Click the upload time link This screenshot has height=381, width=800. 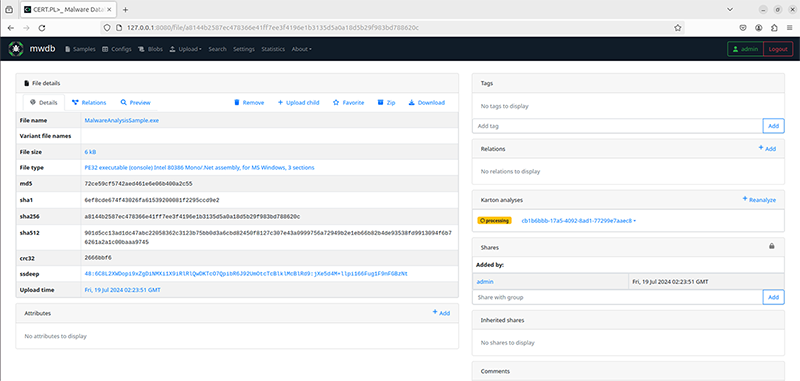[122, 290]
